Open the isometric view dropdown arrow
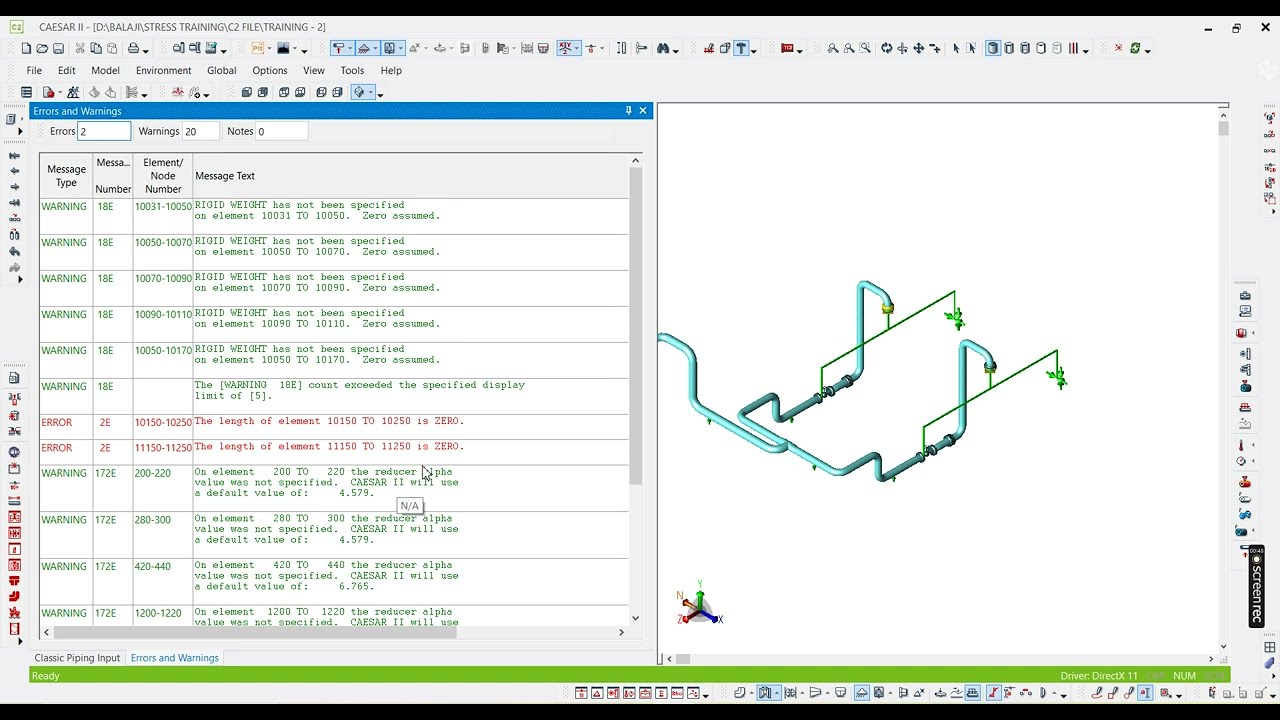The width and height of the screenshot is (1280, 720). tap(370, 93)
